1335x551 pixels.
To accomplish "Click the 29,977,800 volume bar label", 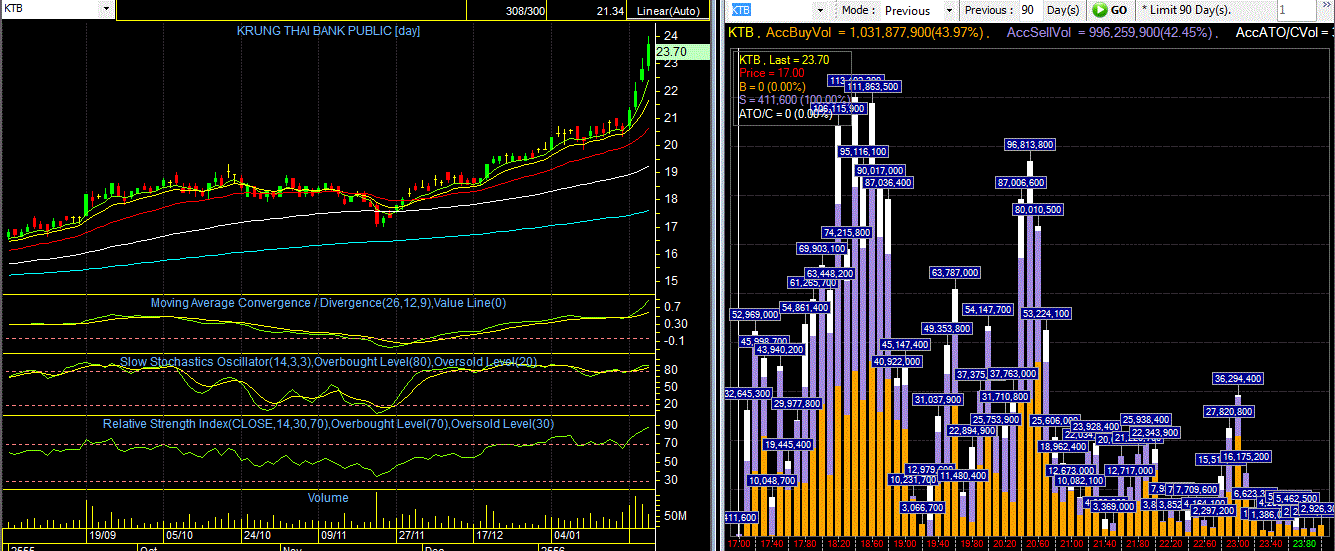I will 797,404.
